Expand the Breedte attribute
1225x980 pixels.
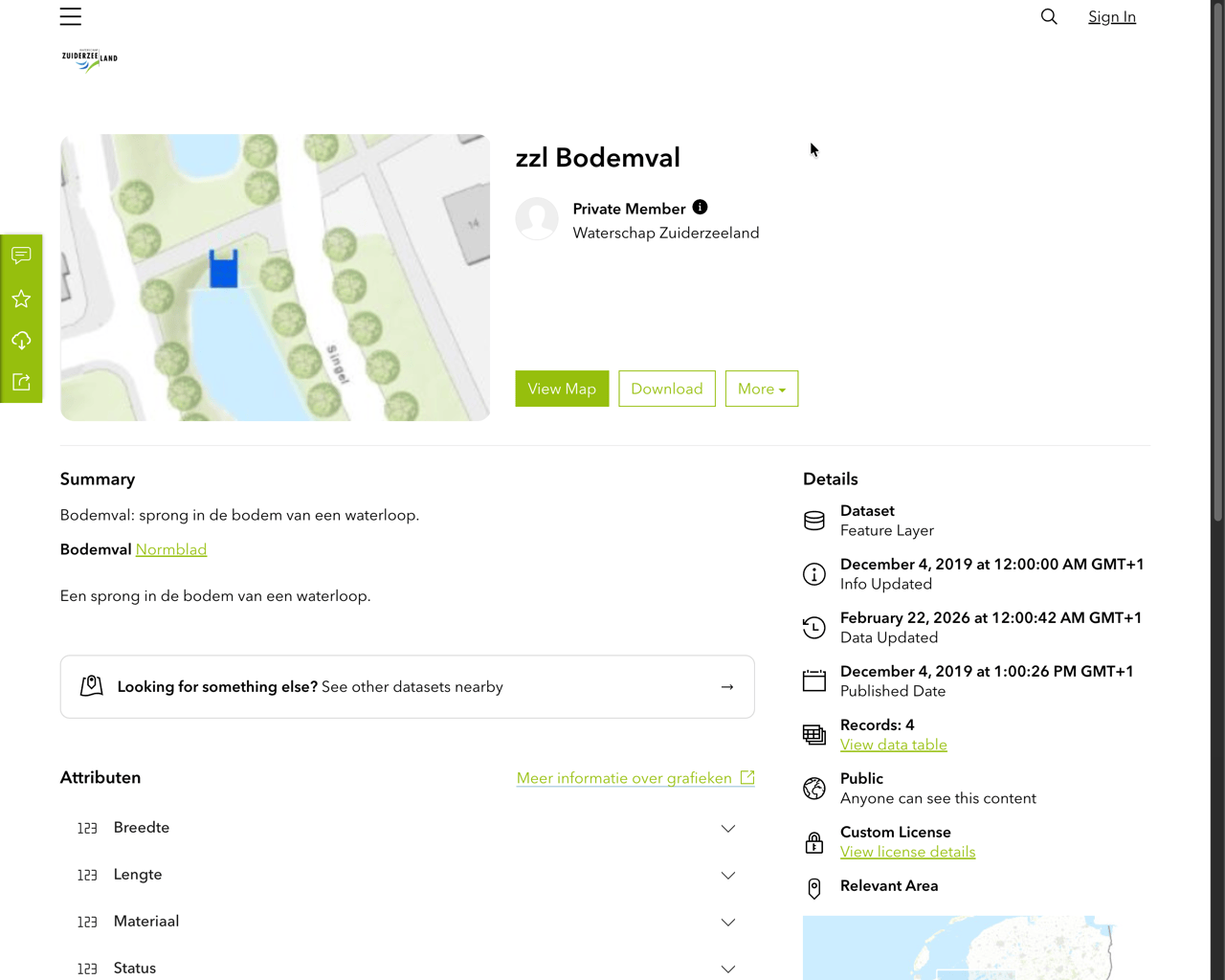coord(727,829)
